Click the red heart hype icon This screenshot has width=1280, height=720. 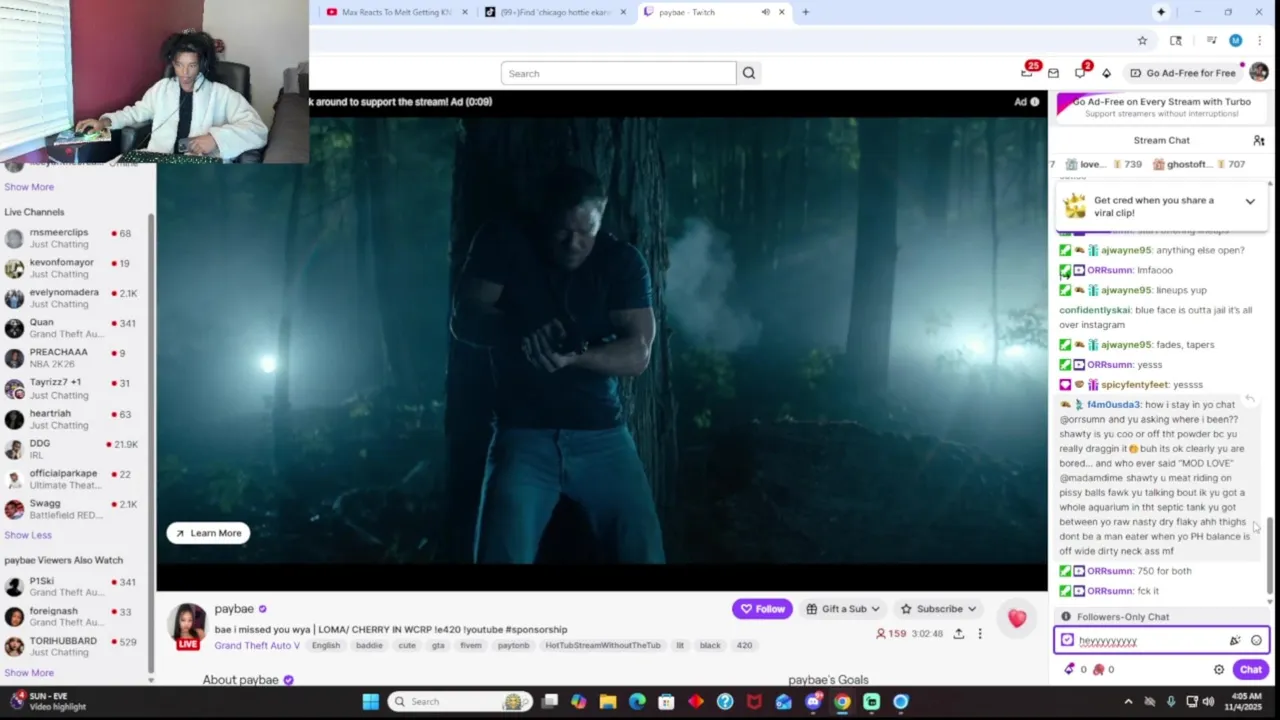pos(1017,618)
